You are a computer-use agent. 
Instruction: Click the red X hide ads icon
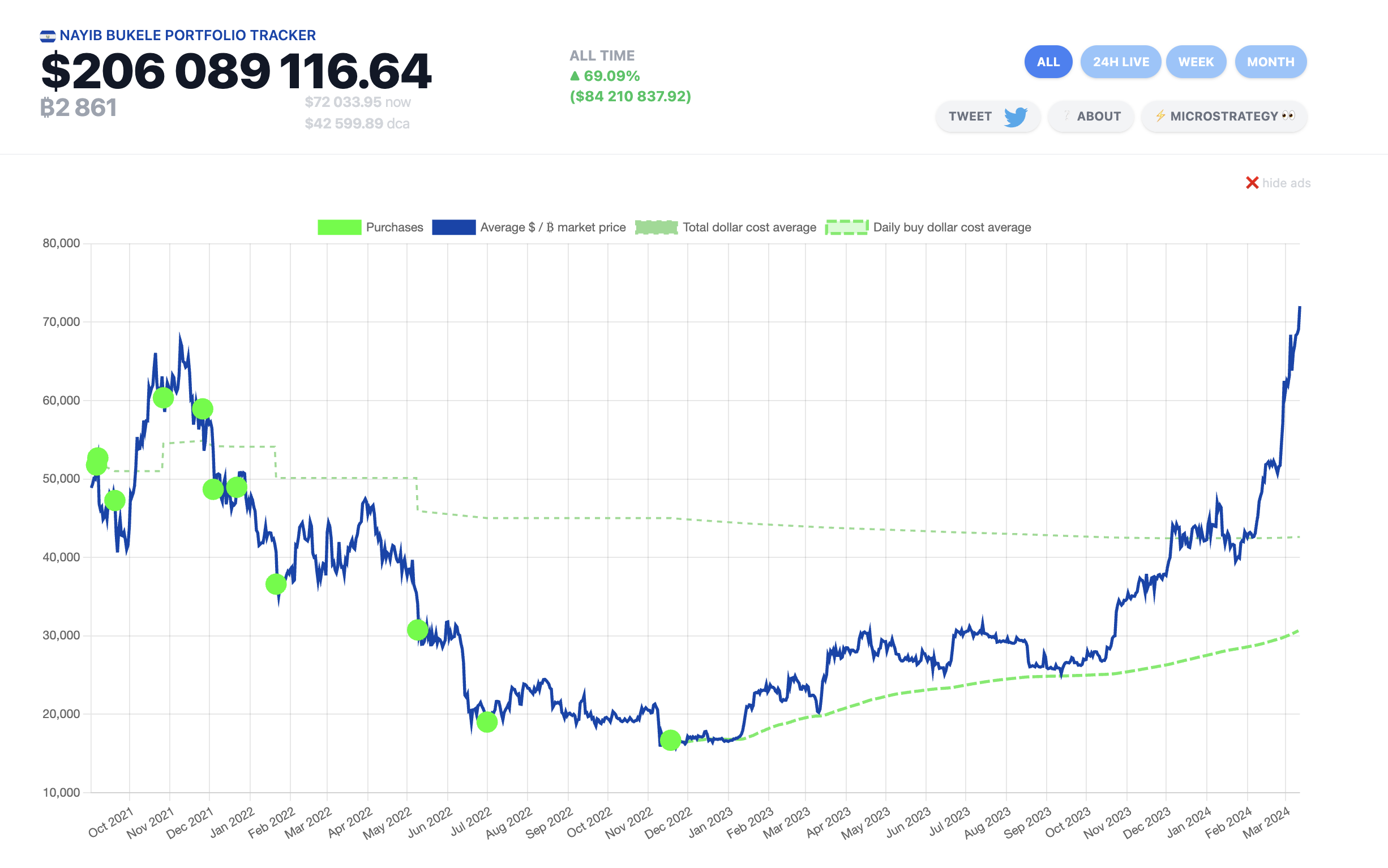point(1252,183)
